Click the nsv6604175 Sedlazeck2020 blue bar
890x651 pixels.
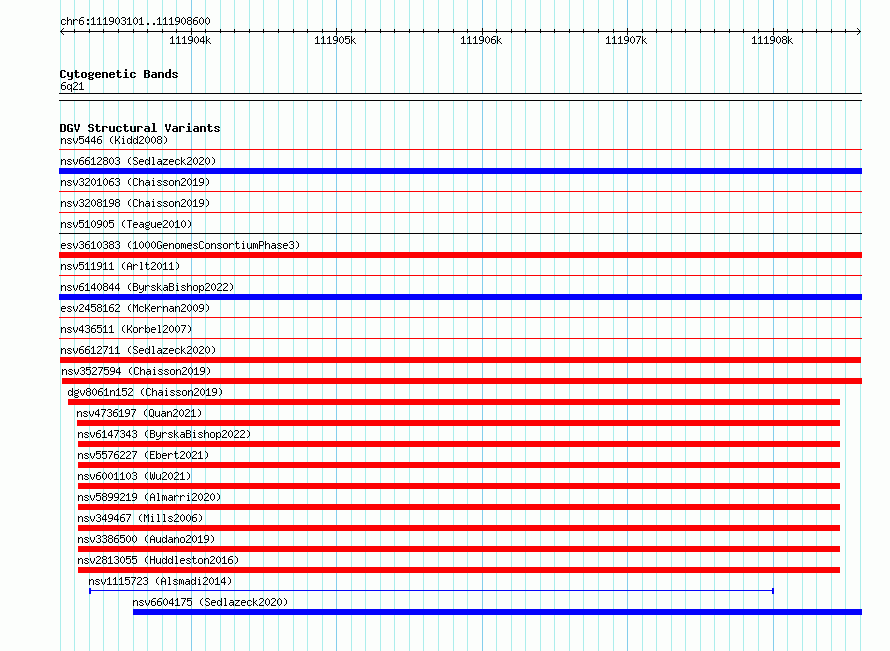pos(497,612)
